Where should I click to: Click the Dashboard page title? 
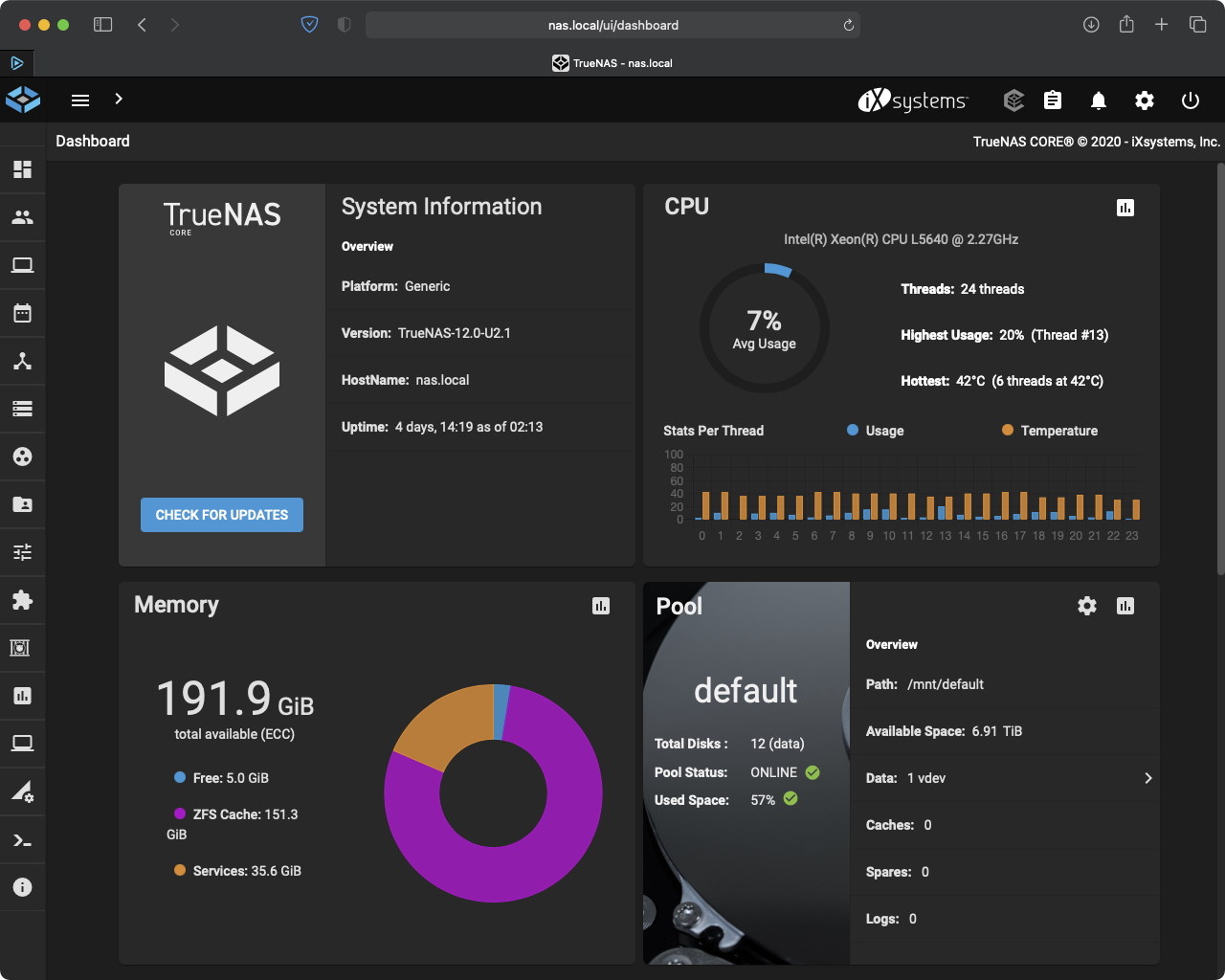click(93, 141)
